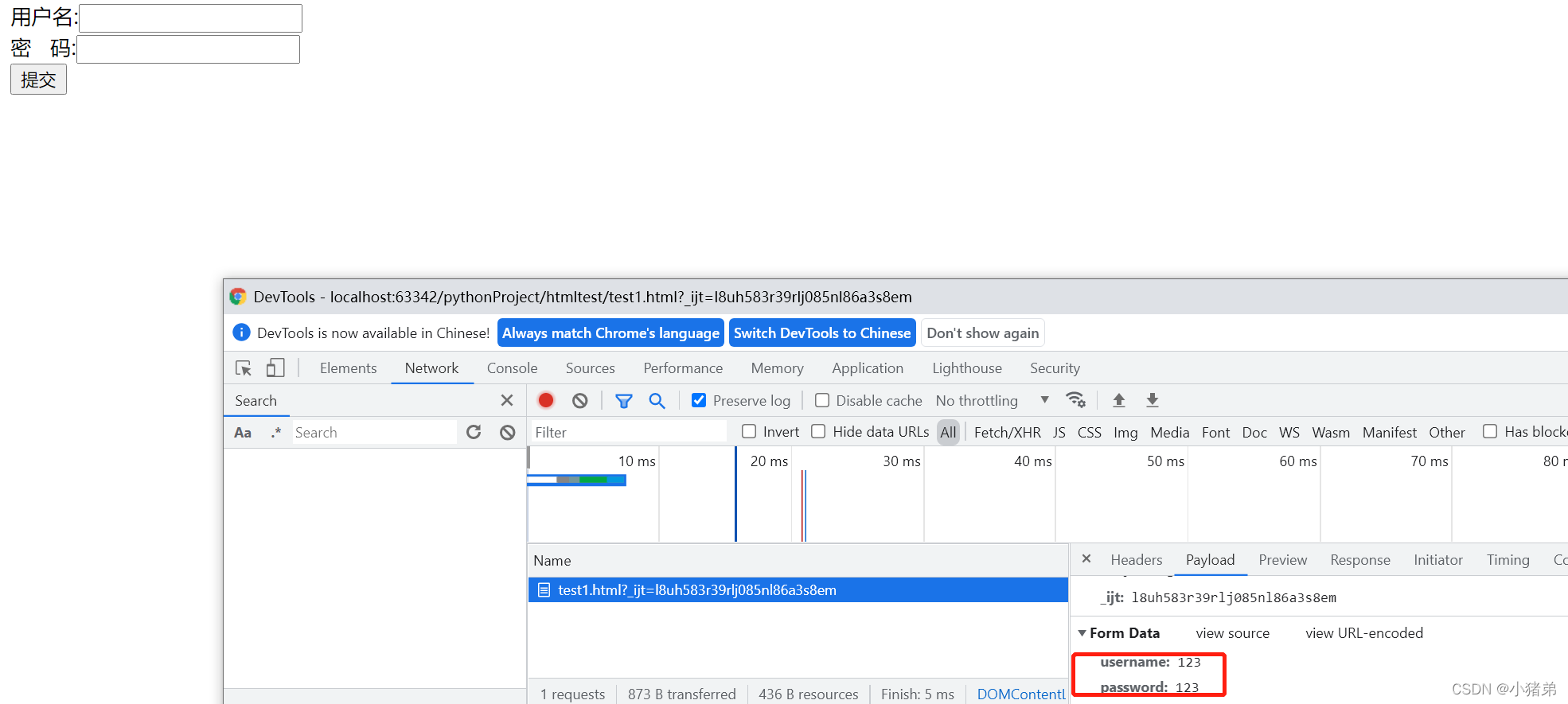Image resolution: width=1568 pixels, height=704 pixels.
Task: Dismiss banner with Don't show again
Action: [983, 333]
